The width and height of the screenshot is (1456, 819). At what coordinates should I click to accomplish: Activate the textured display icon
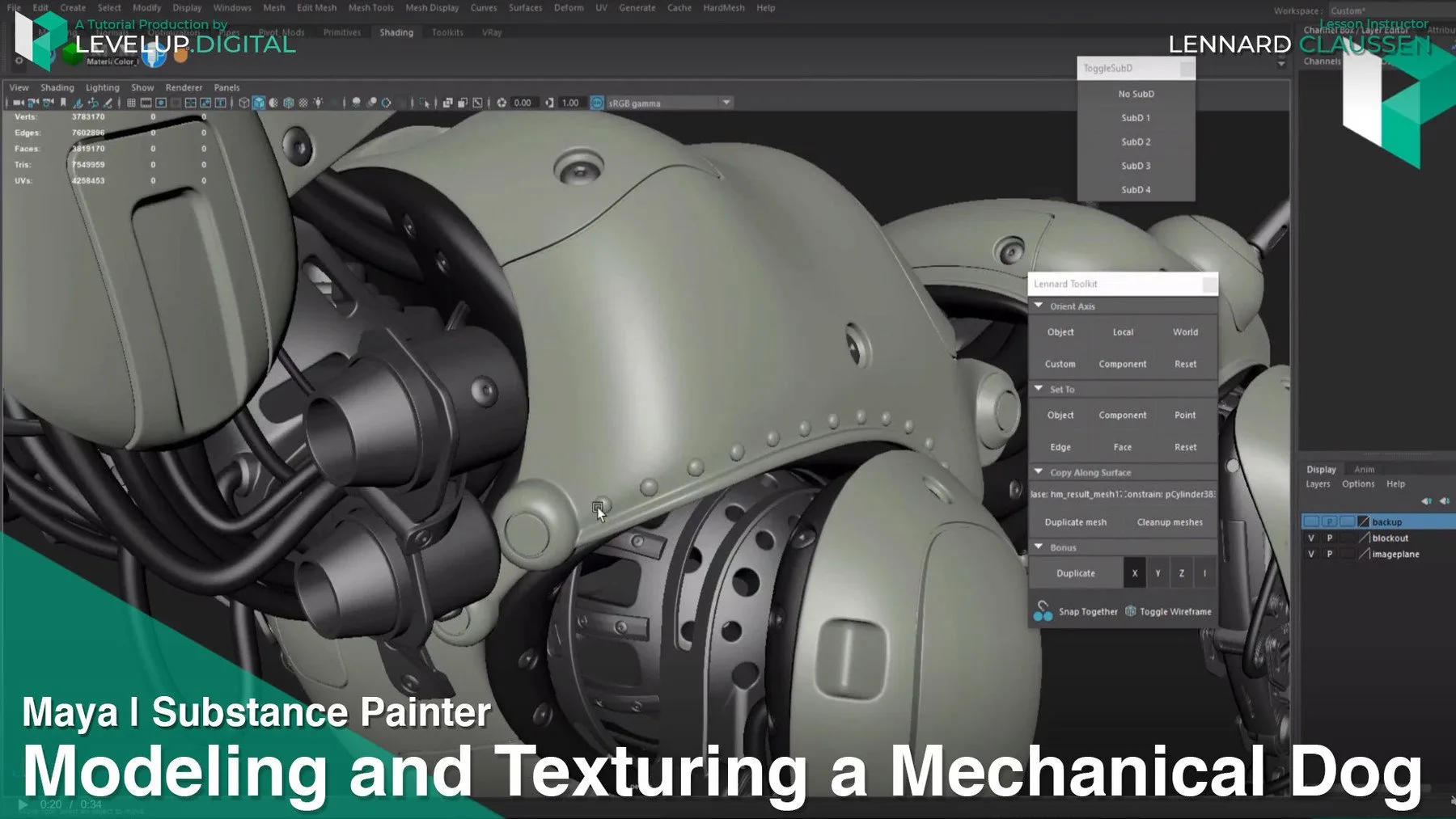tap(287, 103)
